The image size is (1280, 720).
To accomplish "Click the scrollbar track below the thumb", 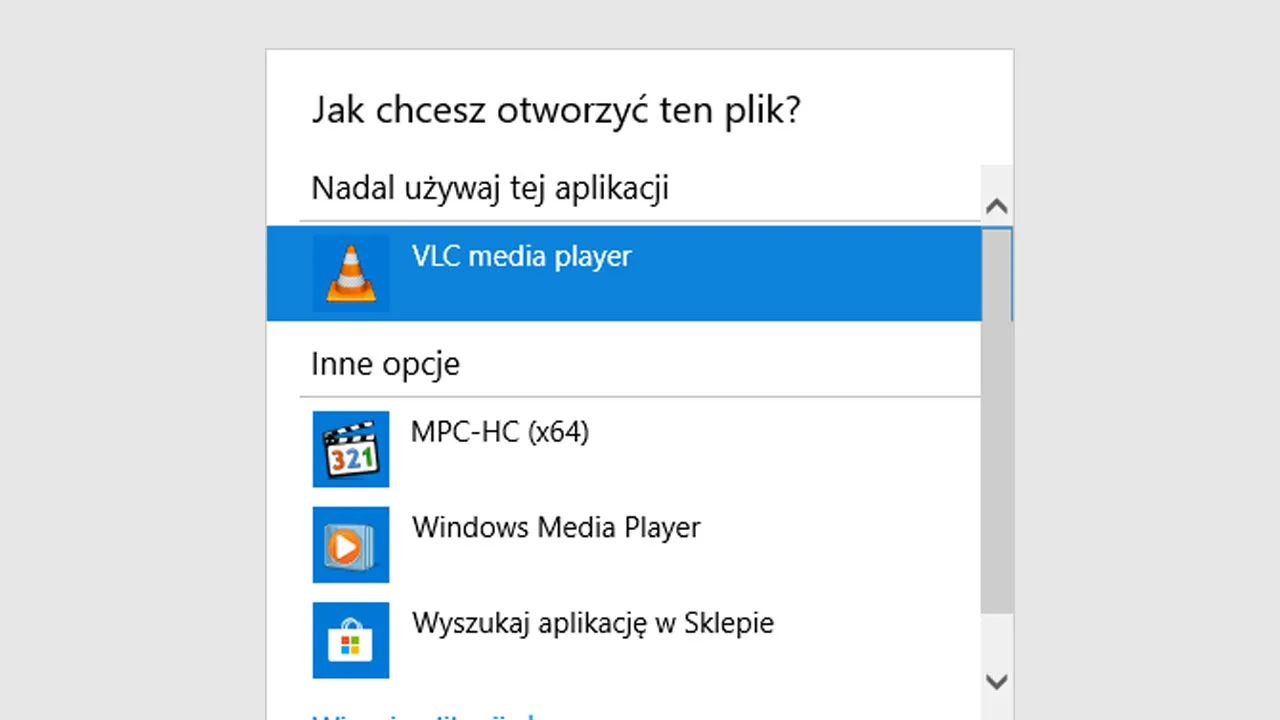I will point(996,640).
